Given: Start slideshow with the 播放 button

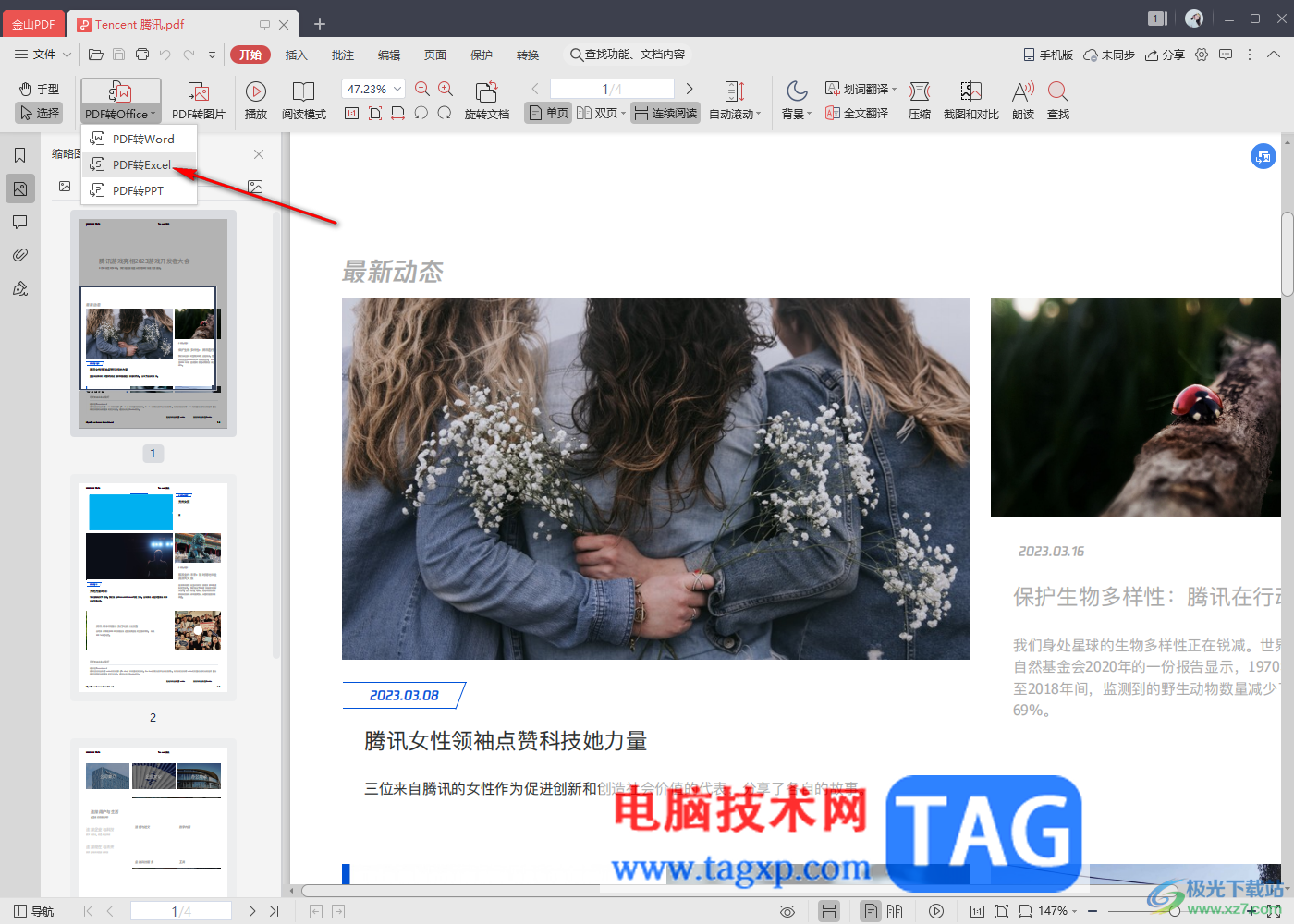Looking at the screenshot, I should click(256, 101).
